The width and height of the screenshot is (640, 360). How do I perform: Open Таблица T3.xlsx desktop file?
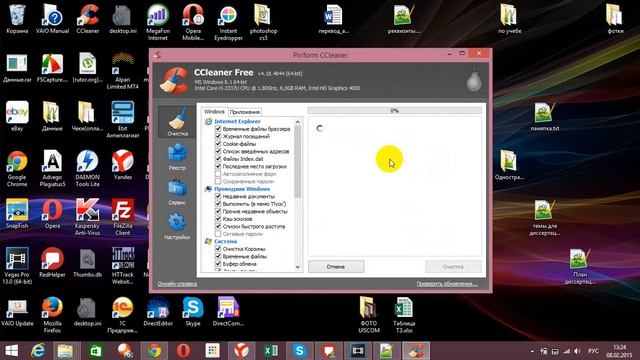click(404, 315)
